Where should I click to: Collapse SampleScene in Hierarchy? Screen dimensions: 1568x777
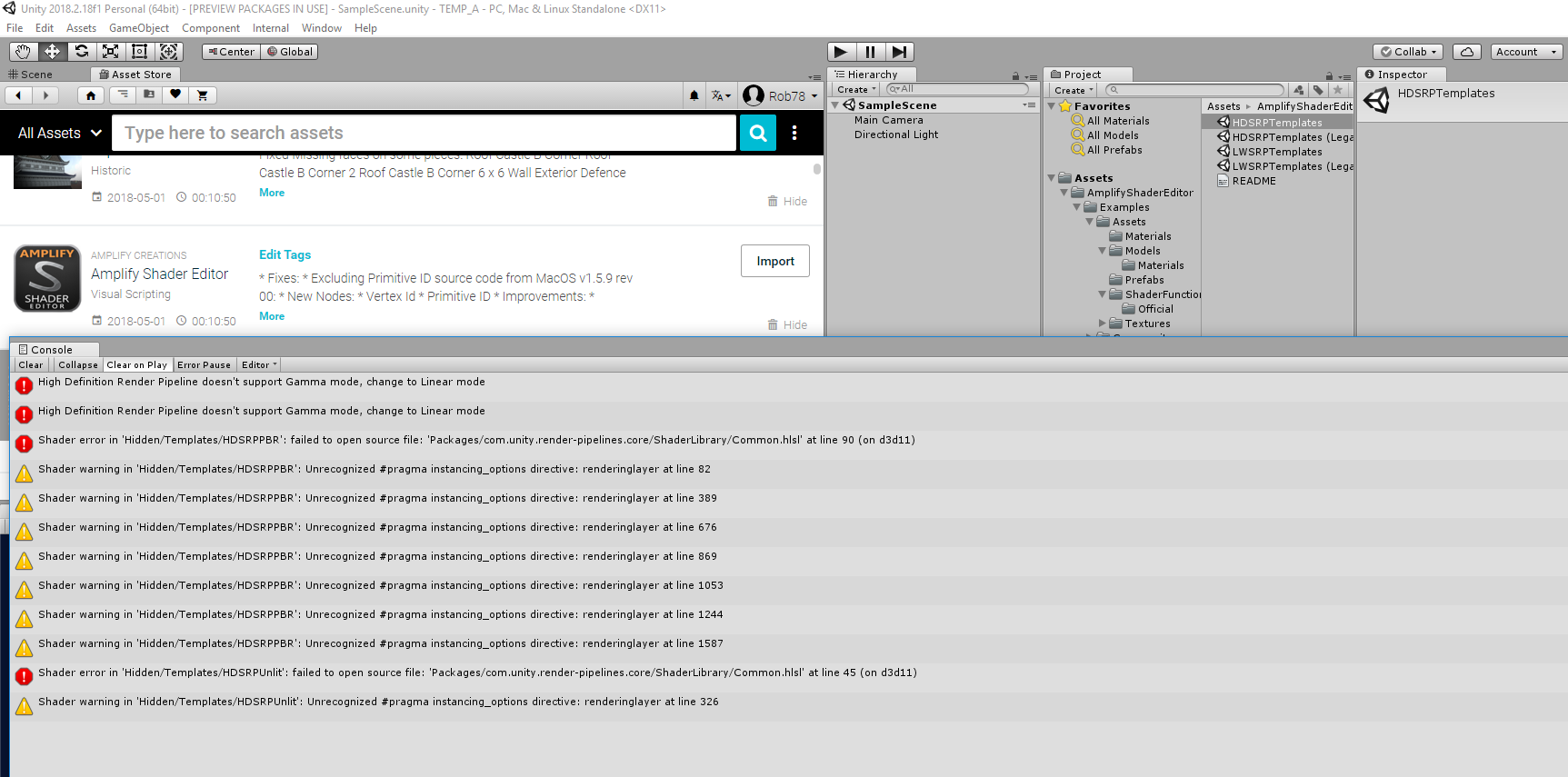tap(835, 105)
